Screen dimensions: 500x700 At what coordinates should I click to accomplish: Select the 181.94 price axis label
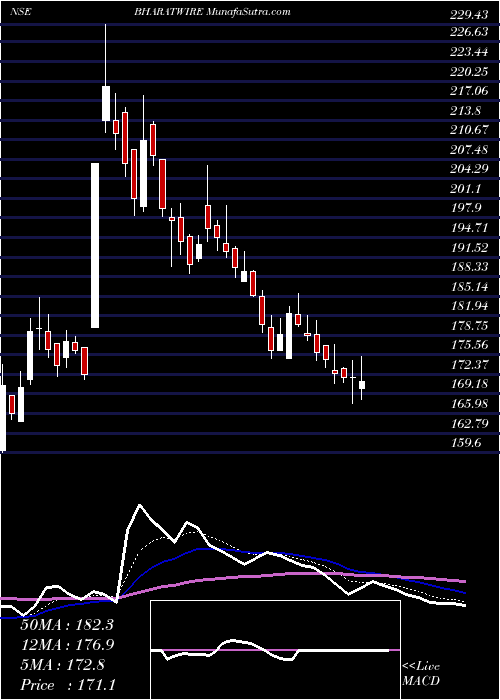[x=469, y=306]
